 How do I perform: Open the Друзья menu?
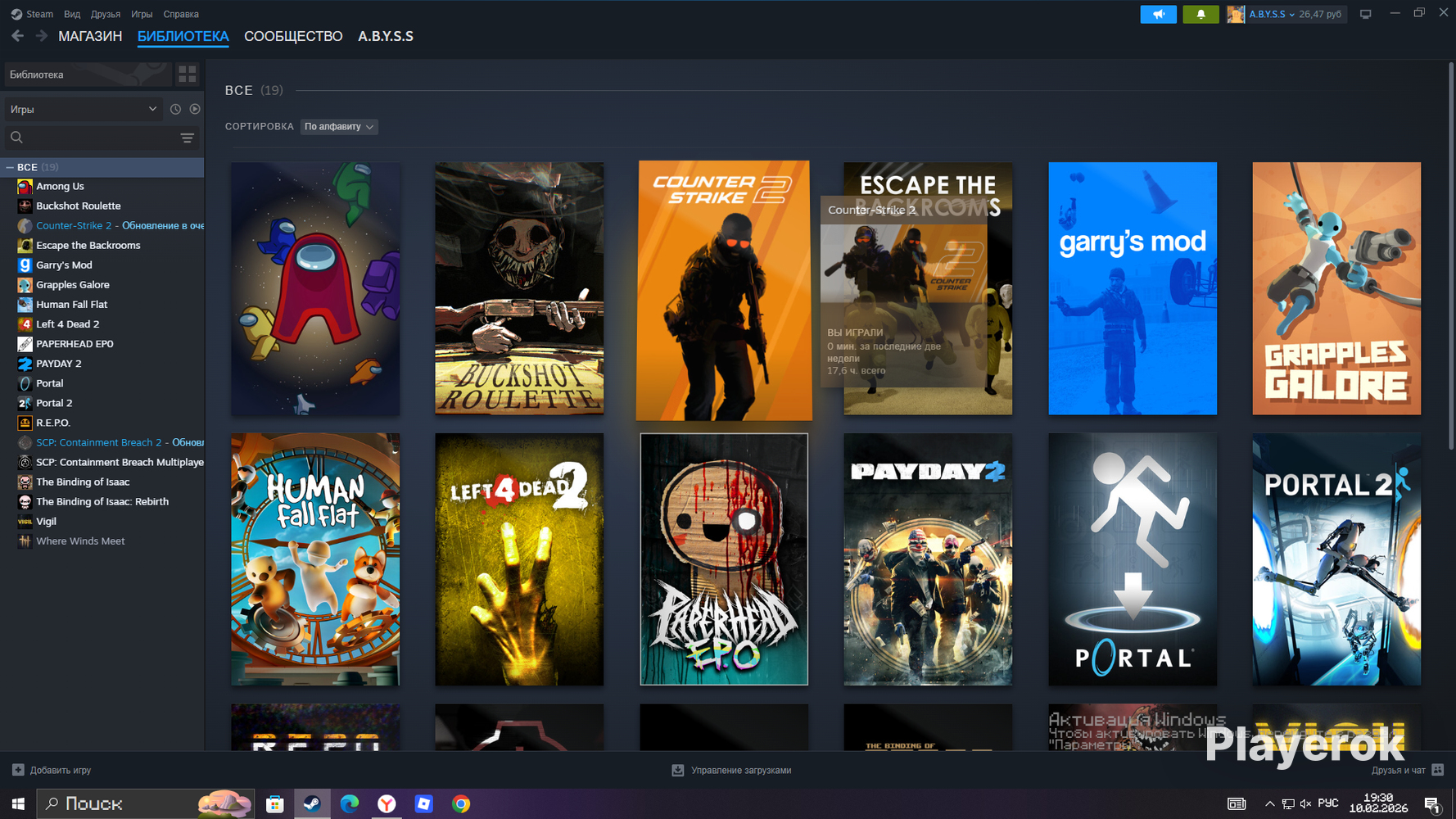point(106,14)
